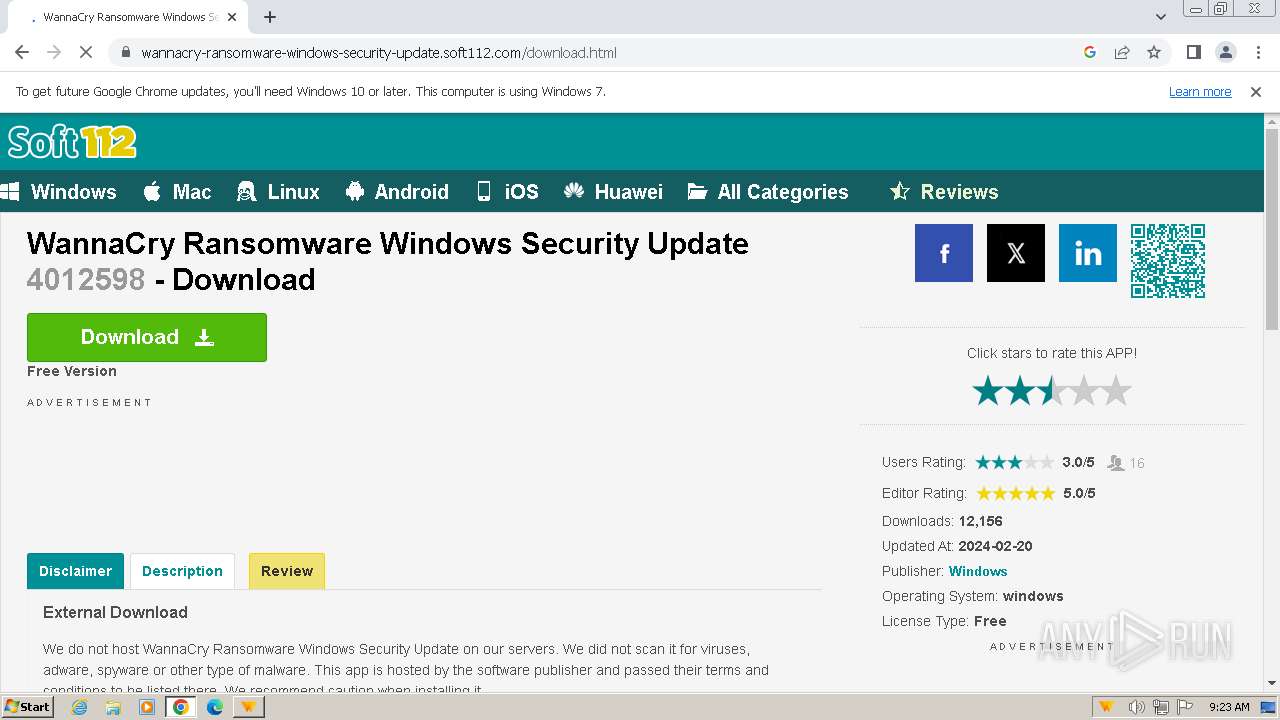Image resolution: width=1280 pixels, height=720 pixels.
Task: Open File Explorer from taskbar
Action: click(x=113, y=707)
